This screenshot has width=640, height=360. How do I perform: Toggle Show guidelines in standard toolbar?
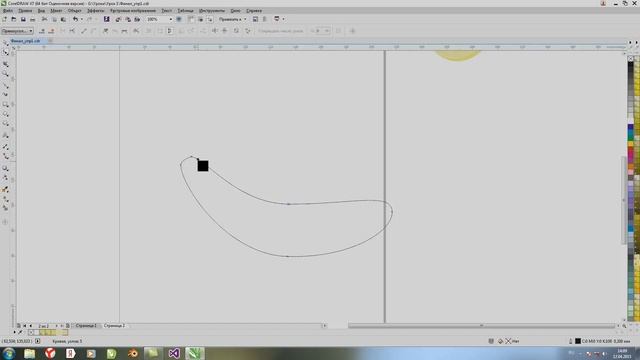[x=209, y=19]
